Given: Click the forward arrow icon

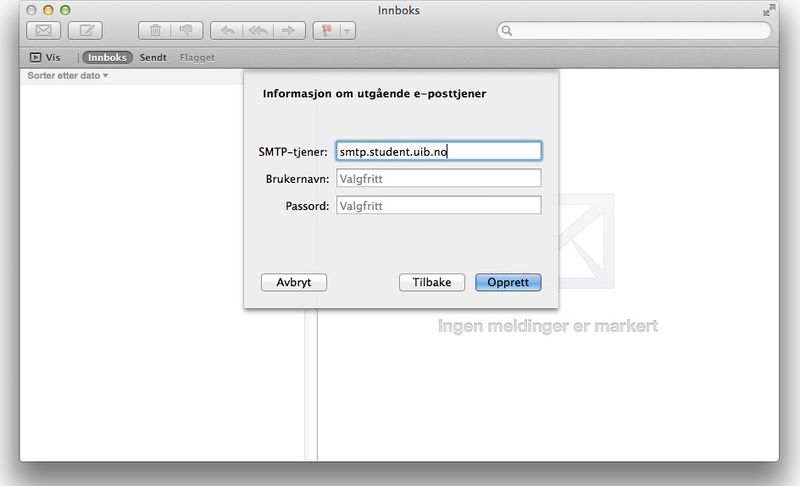Looking at the screenshot, I should (x=288, y=31).
